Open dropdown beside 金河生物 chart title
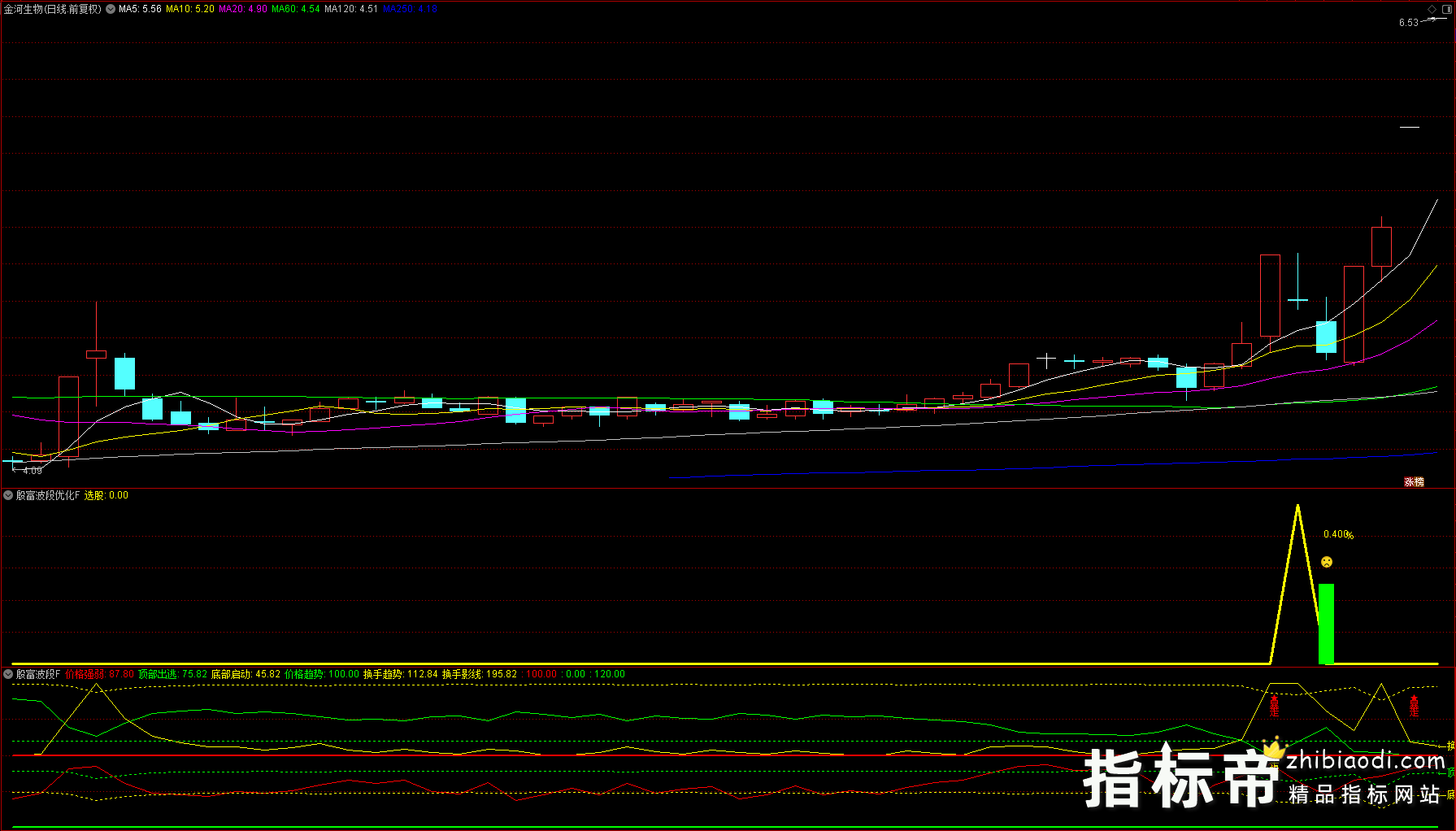 coord(111,9)
